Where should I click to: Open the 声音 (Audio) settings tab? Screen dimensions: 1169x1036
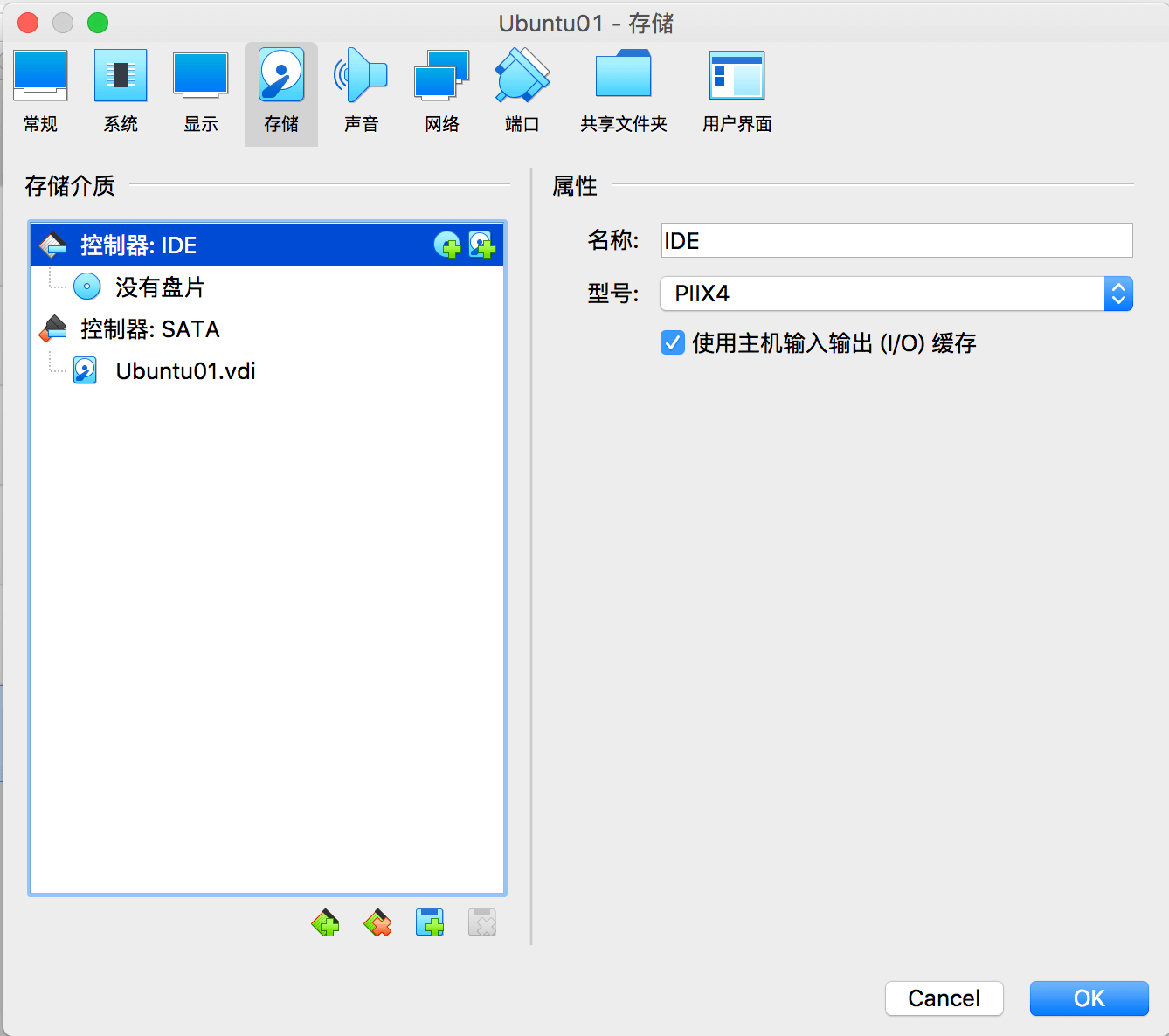(361, 93)
